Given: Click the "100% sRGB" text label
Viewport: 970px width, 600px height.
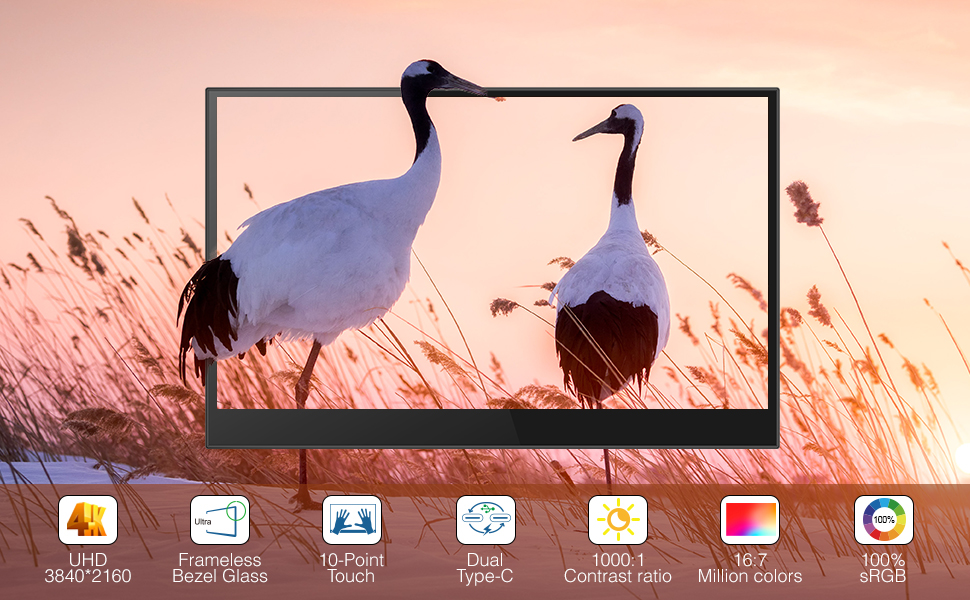Looking at the screenshot, I should (x=883, y=568).
